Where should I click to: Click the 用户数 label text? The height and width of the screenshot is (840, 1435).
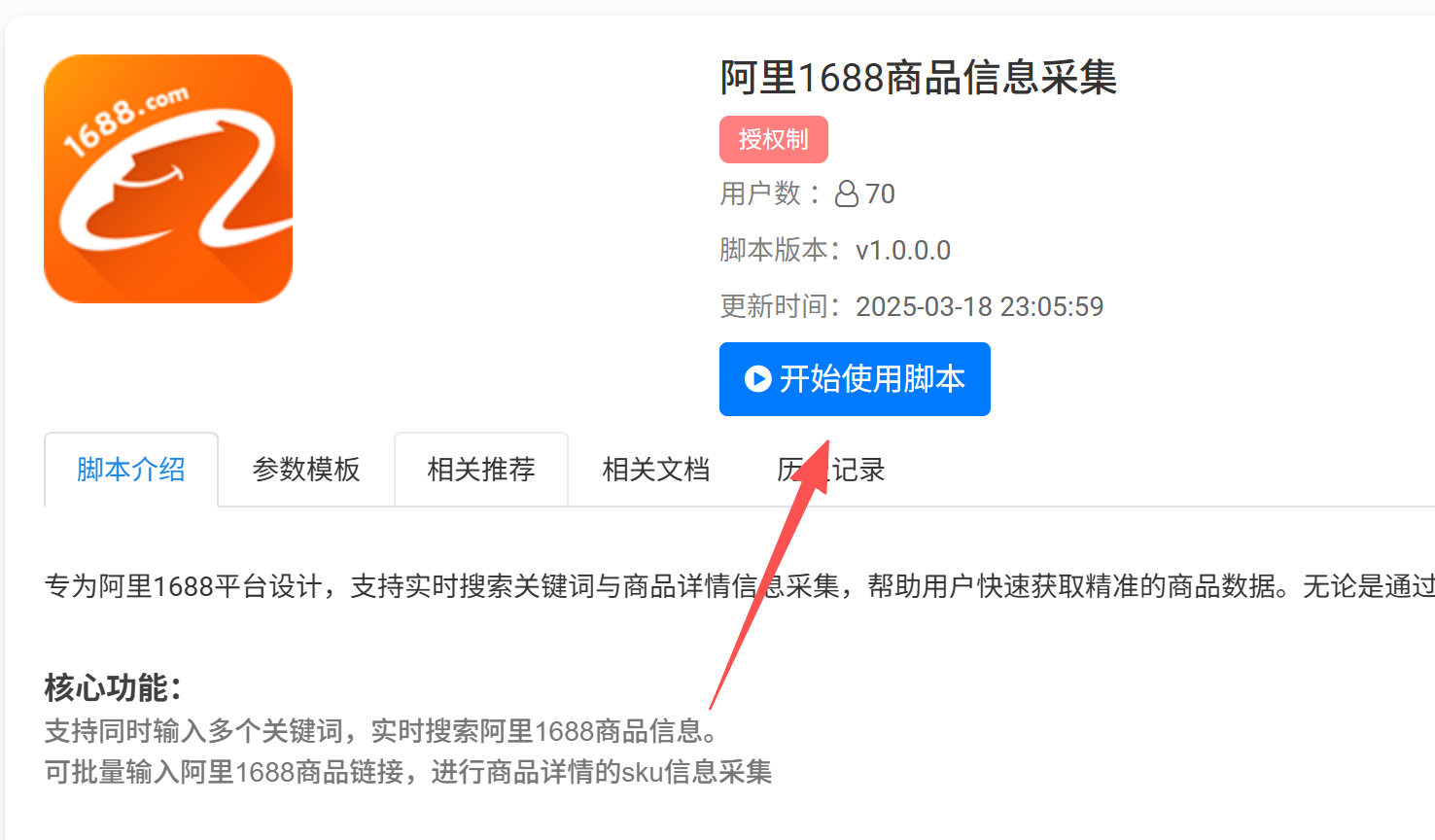[761, 193]
